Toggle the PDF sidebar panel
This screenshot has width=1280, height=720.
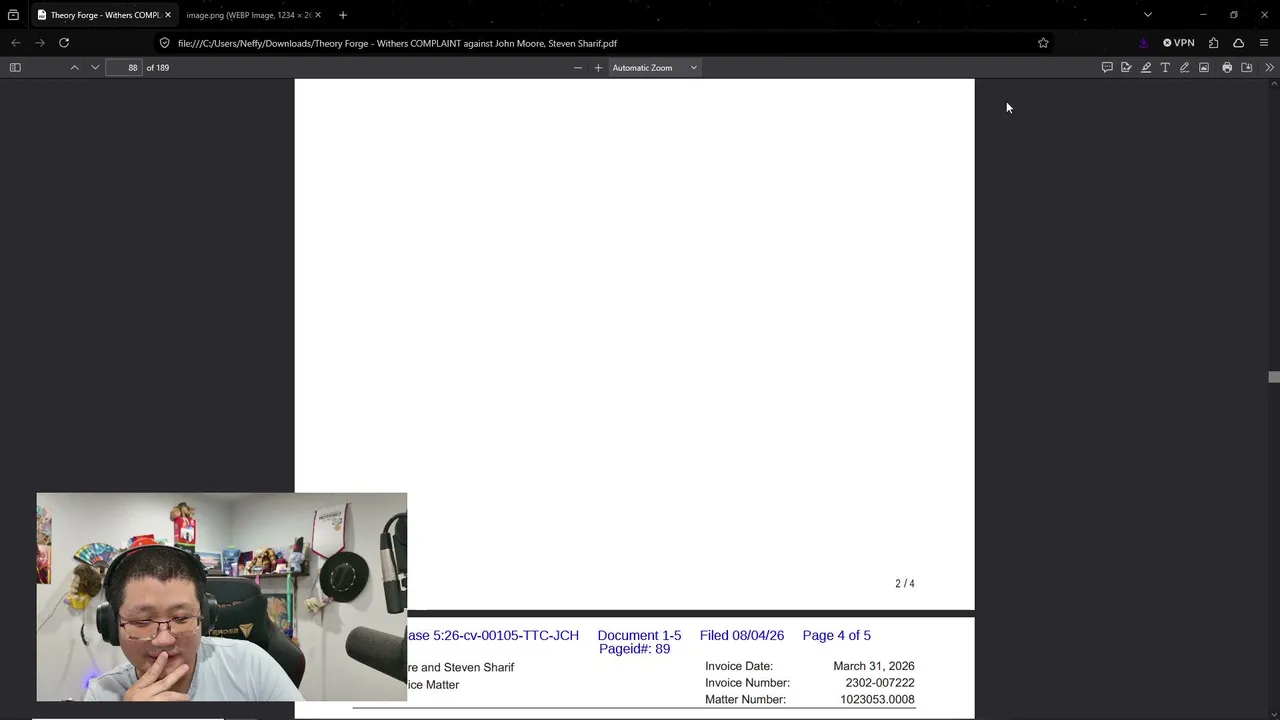tap(15, 67)
